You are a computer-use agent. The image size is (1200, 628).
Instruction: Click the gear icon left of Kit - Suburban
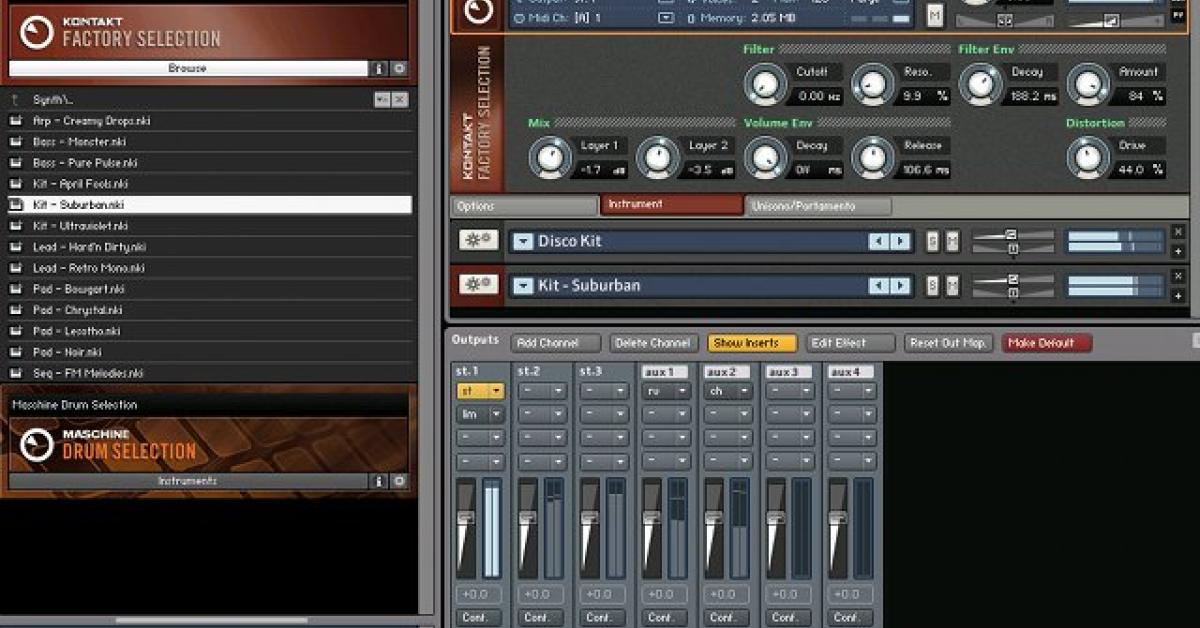click(476, 285)
